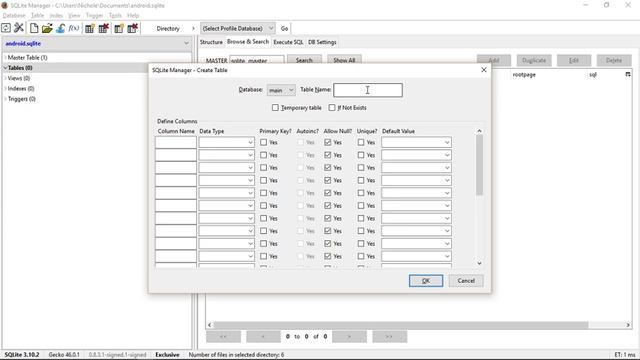The image size is (640, 360).
Task: Click the first-page << navigation button
Action: tap(223, 336)
